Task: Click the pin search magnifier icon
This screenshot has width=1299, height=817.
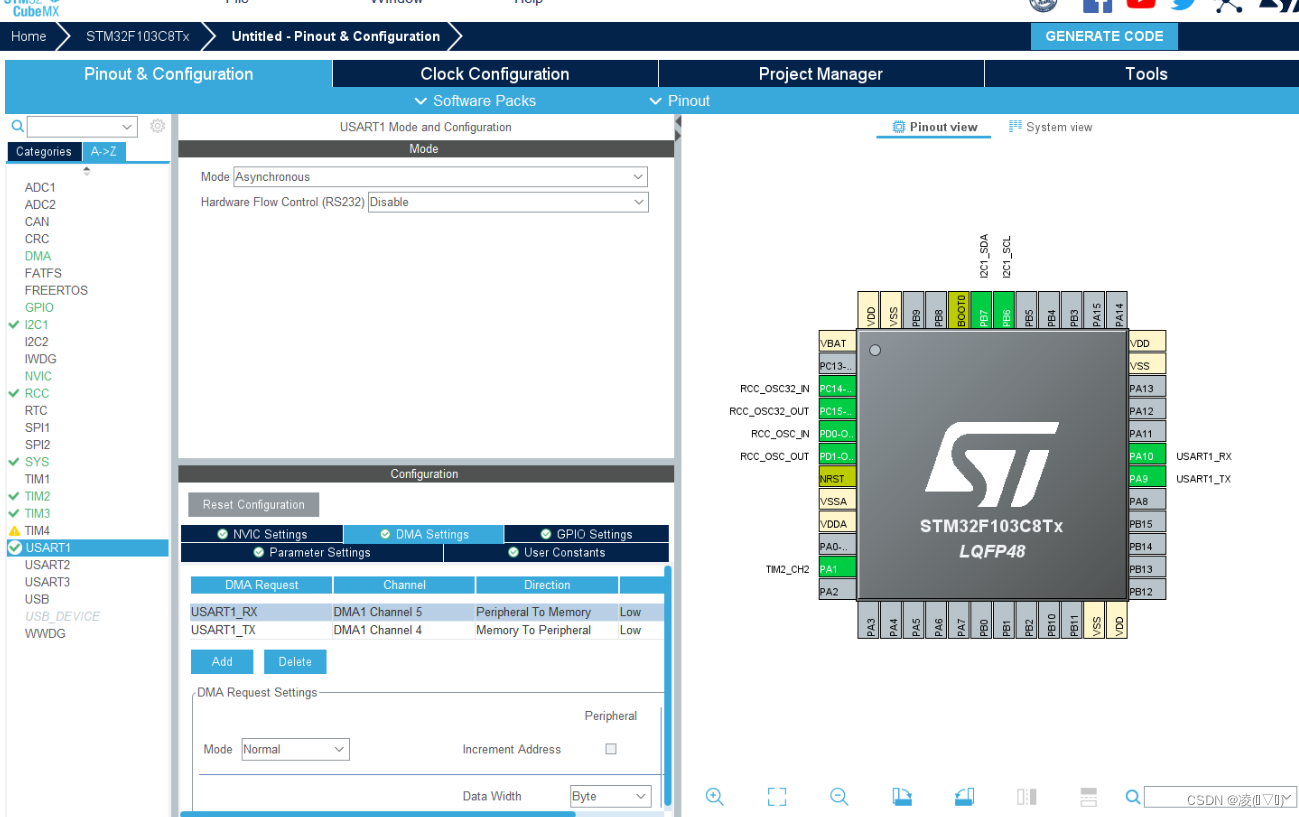Action: tap(1132, 797)
